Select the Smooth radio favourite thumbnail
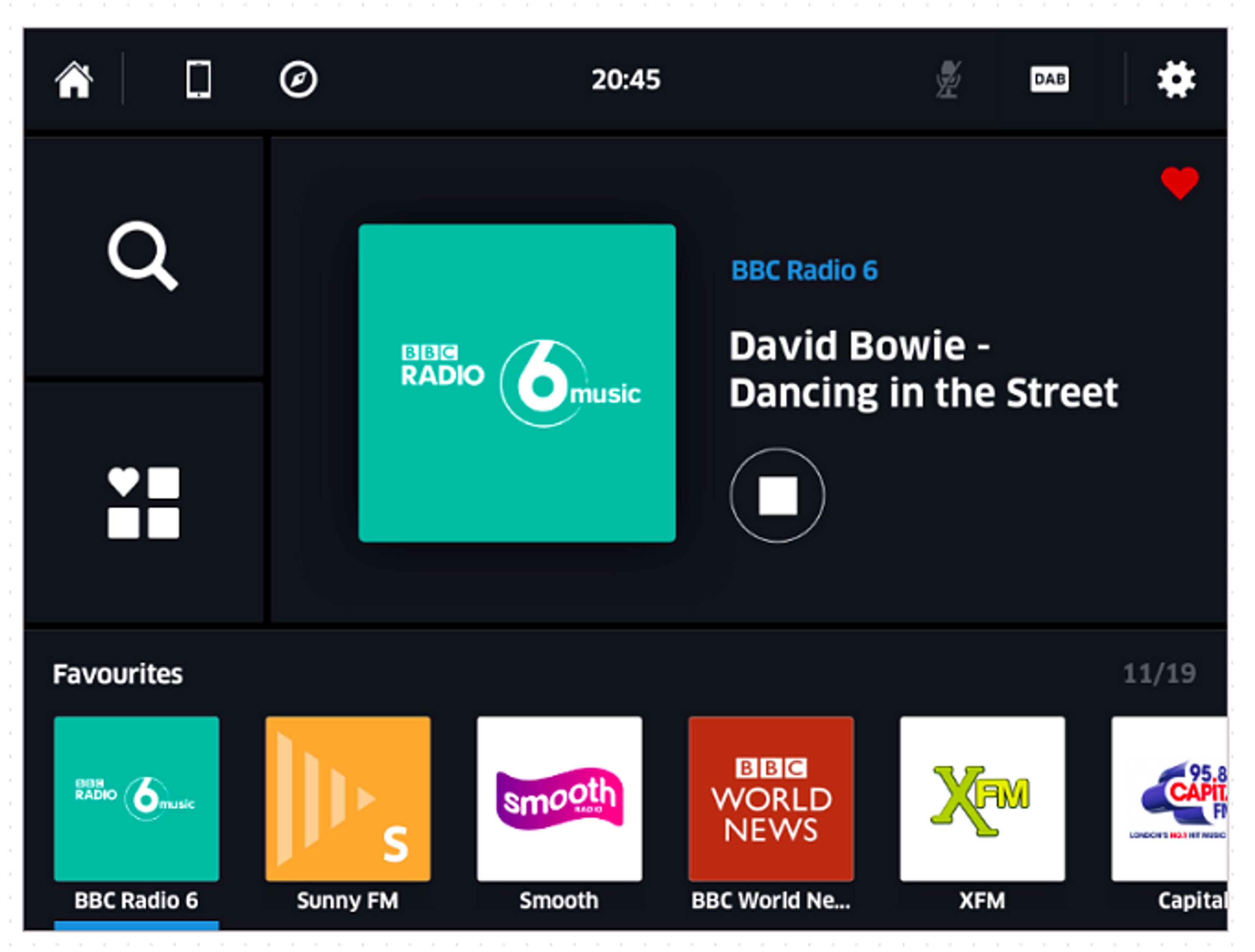1255x952 pixels. [559, 799]
